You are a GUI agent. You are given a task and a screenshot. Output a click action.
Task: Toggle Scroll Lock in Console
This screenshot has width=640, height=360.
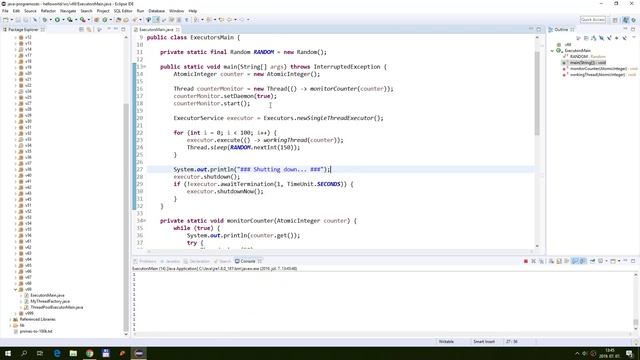[559, 261]
